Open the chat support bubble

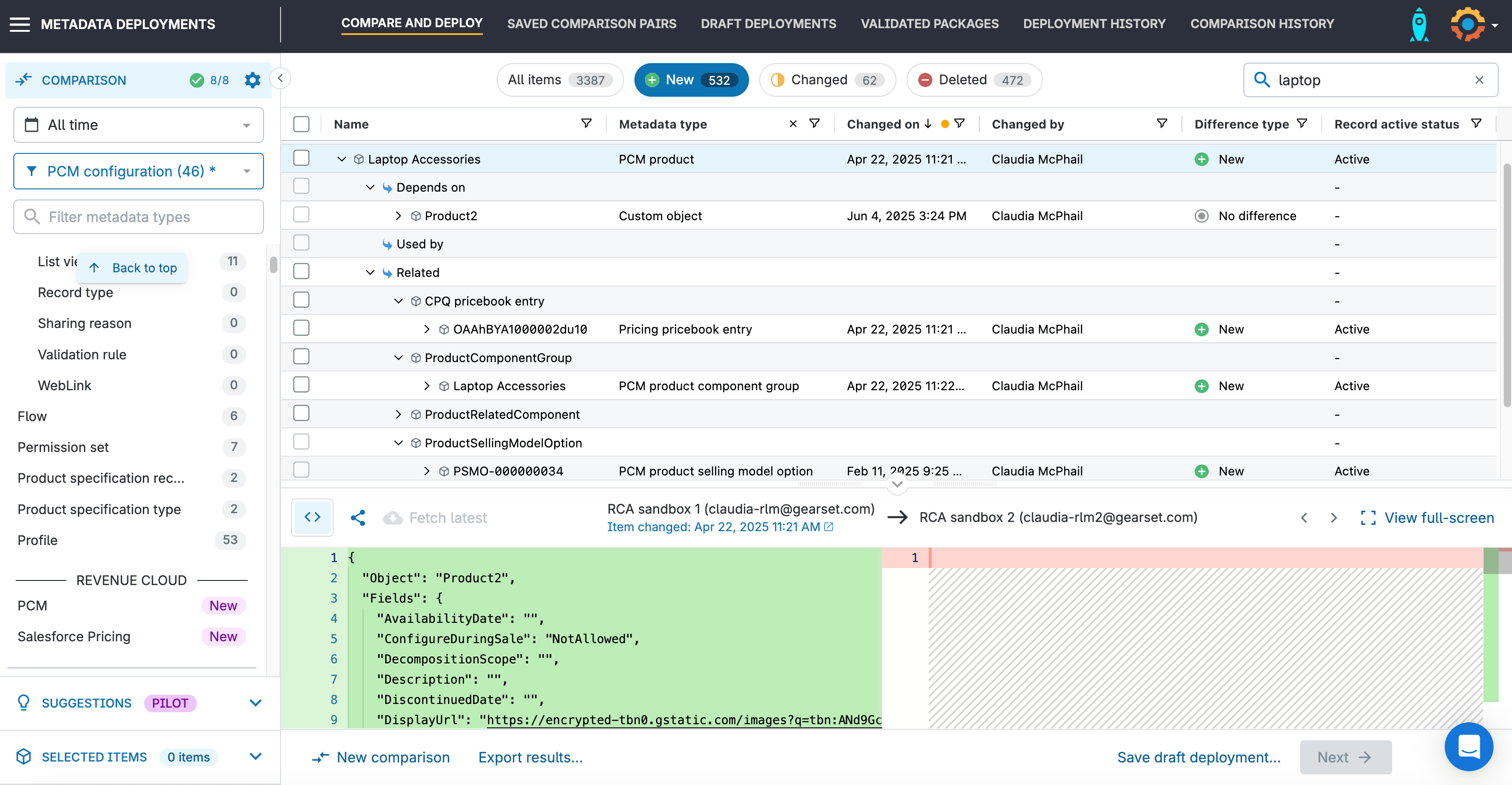pyautogui.click(x=1469, y=746)
